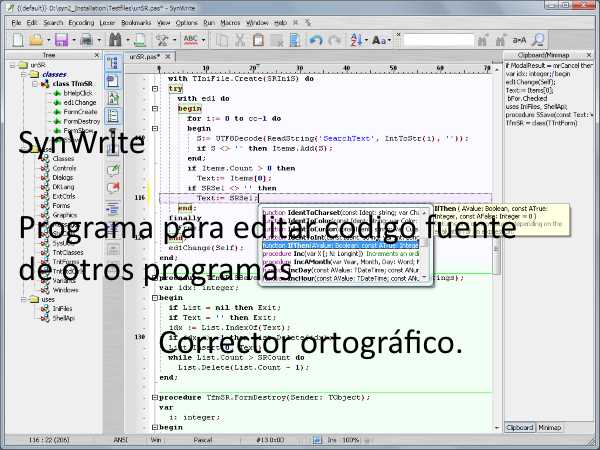
Task: Click the scissors Cut icon
Action: click(x=240, y=40)
